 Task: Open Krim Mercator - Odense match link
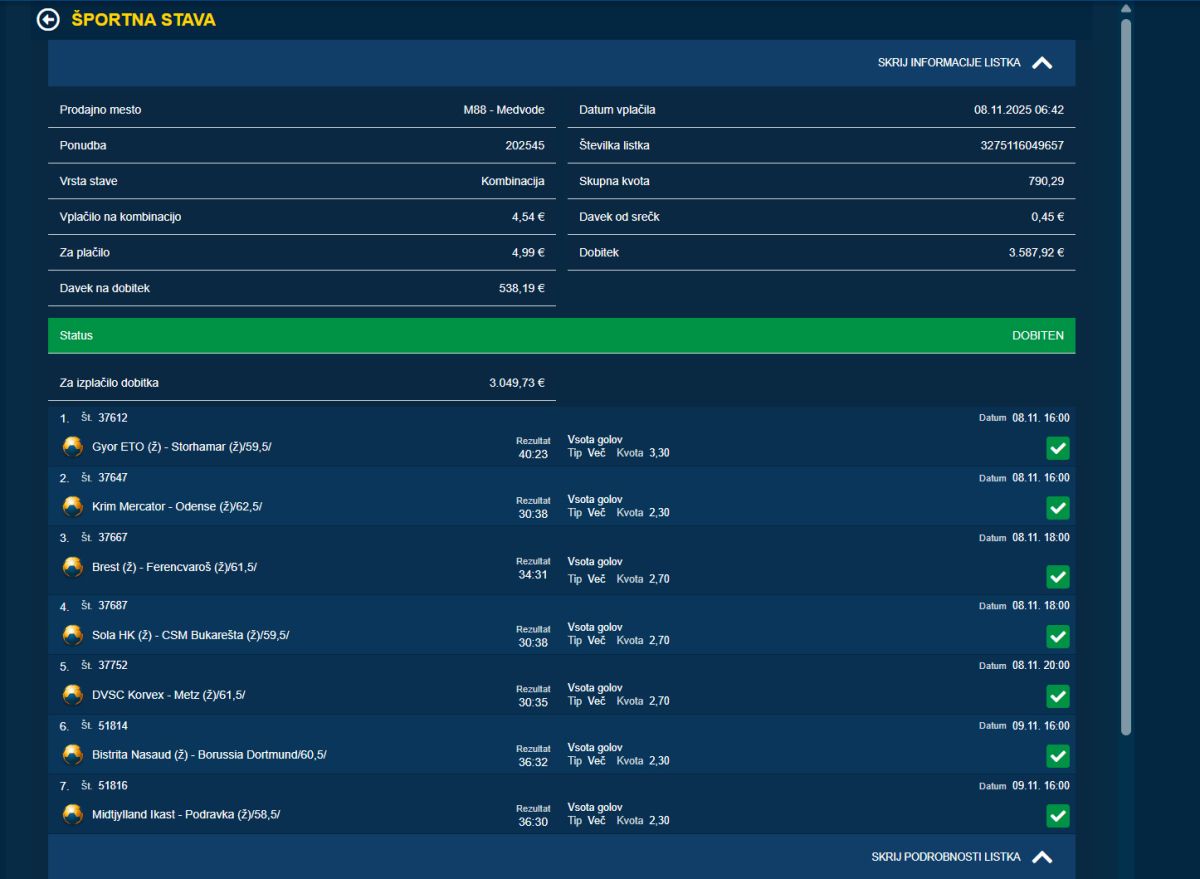click(x=176, y=507)
